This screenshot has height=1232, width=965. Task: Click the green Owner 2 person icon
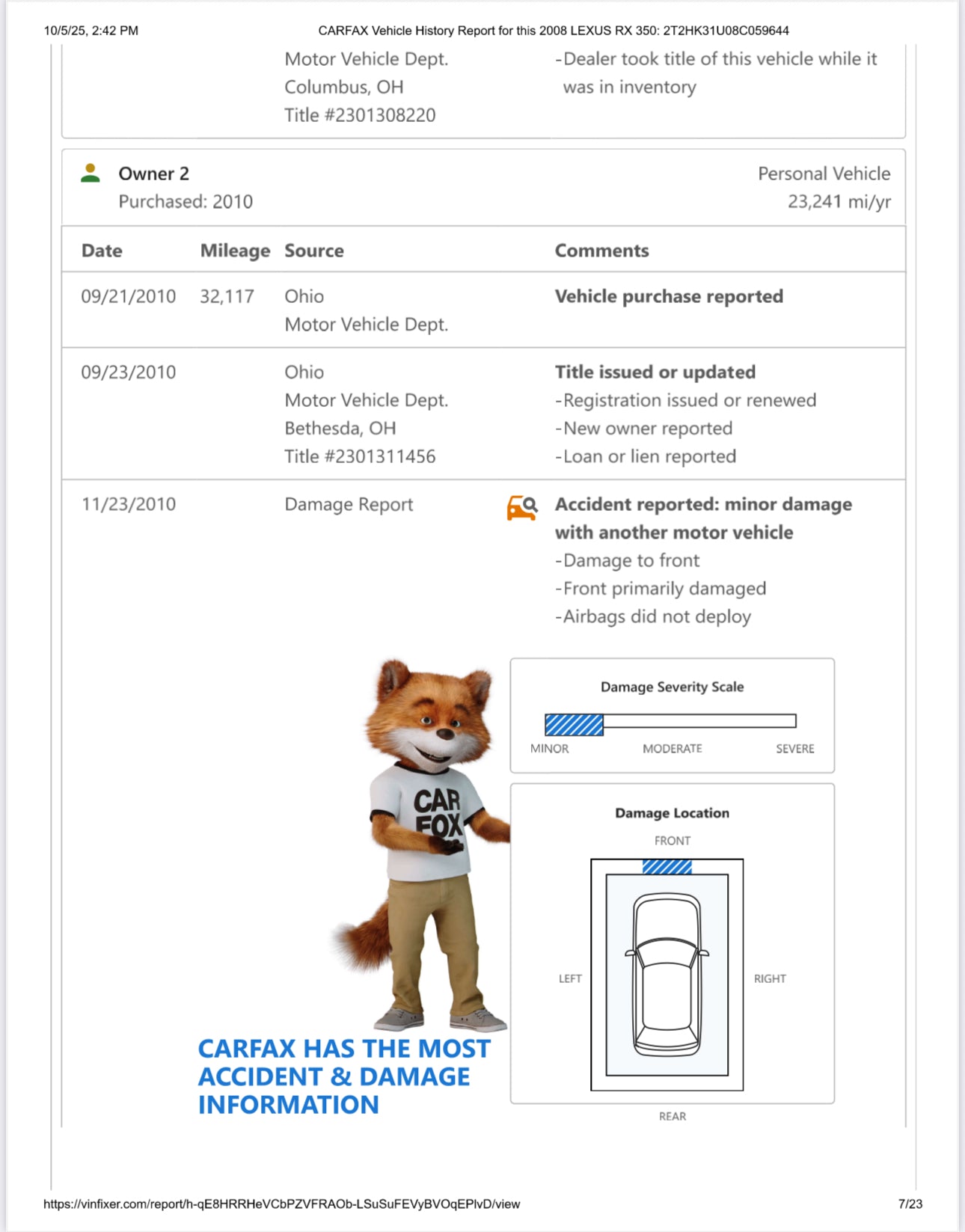coord(91,174)
